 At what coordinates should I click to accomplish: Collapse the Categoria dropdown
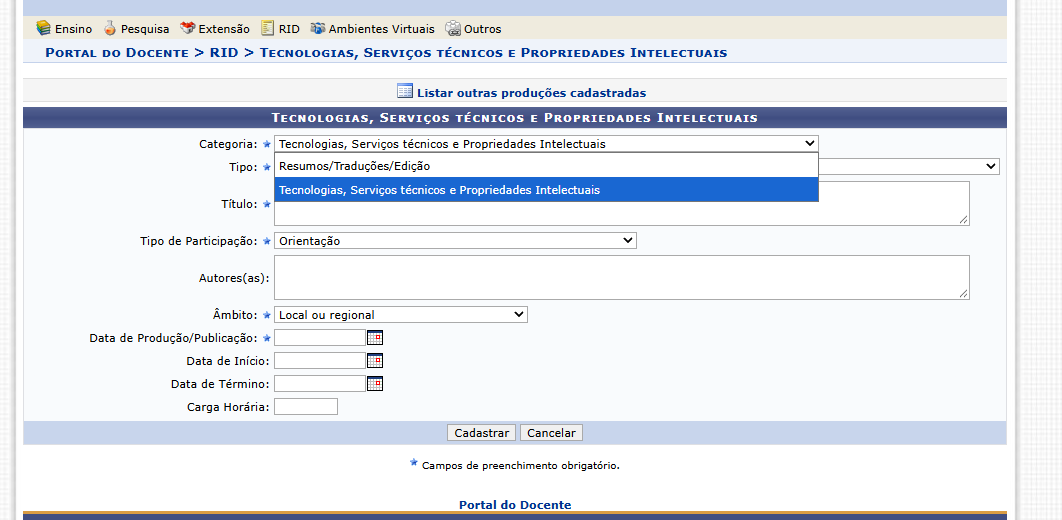click(546, 144)
